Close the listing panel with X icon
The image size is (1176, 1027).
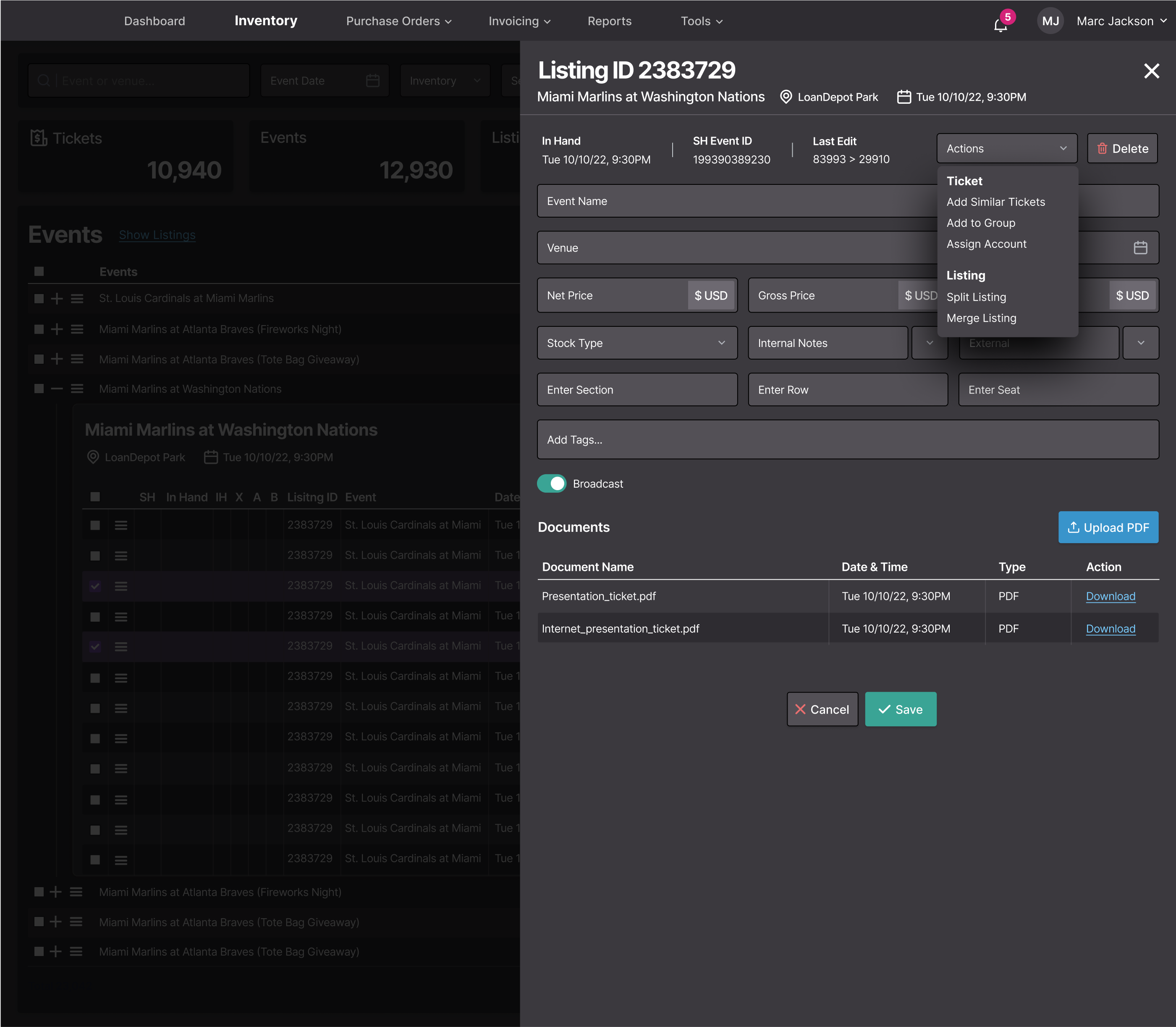click(1151, 71)
